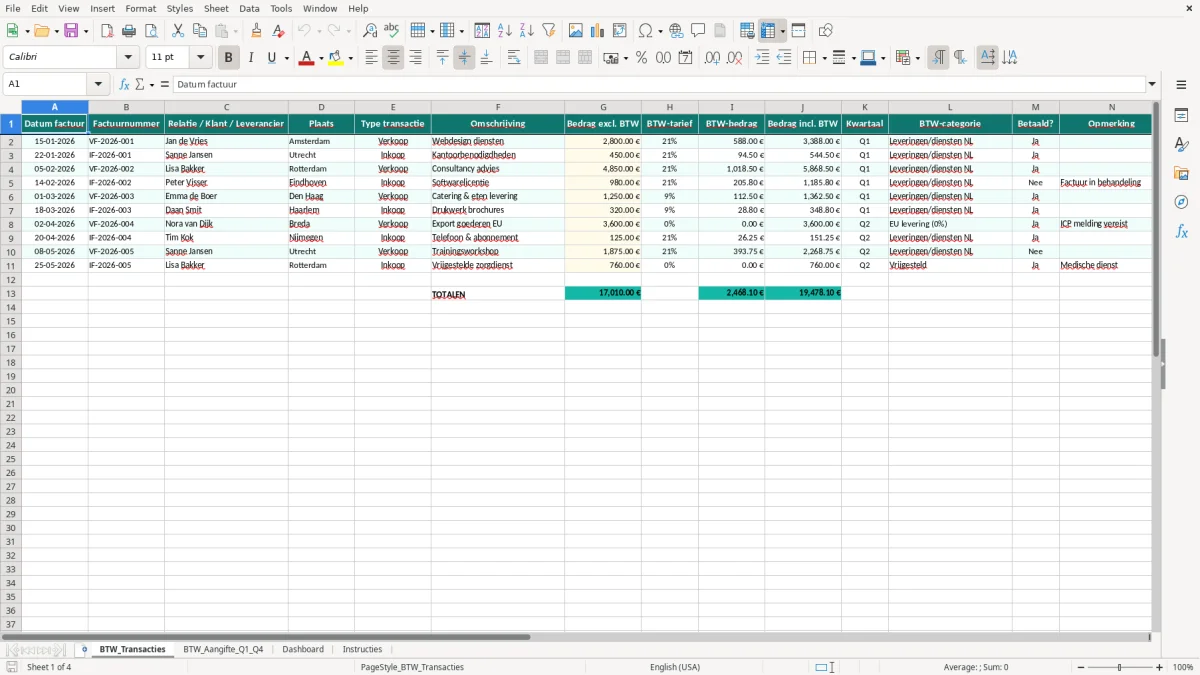Click the Cut scissors icon
The image size is (1200, 675).
click(x=178, y=31)
